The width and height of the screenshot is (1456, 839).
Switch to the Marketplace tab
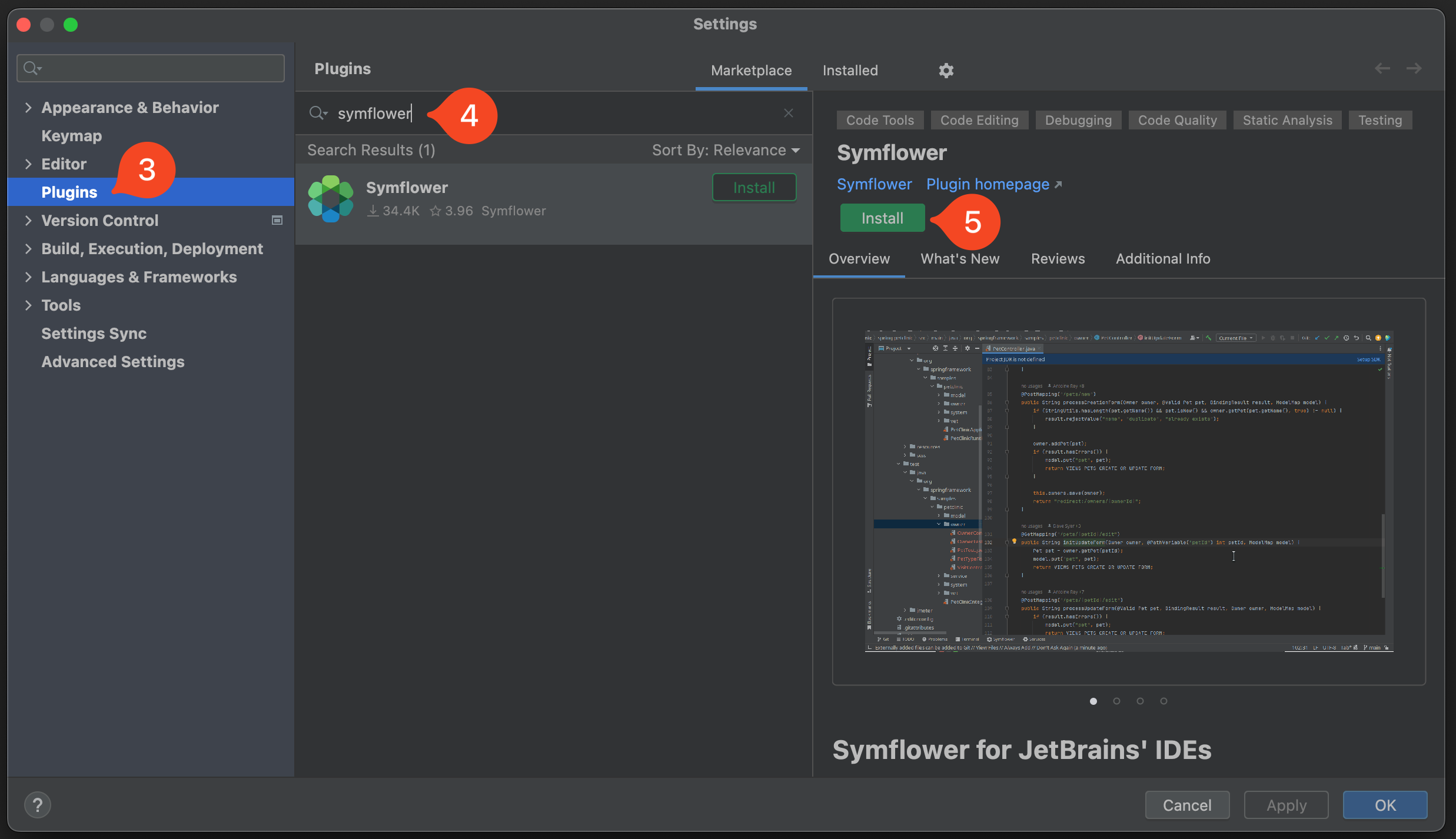pos(751,71)
